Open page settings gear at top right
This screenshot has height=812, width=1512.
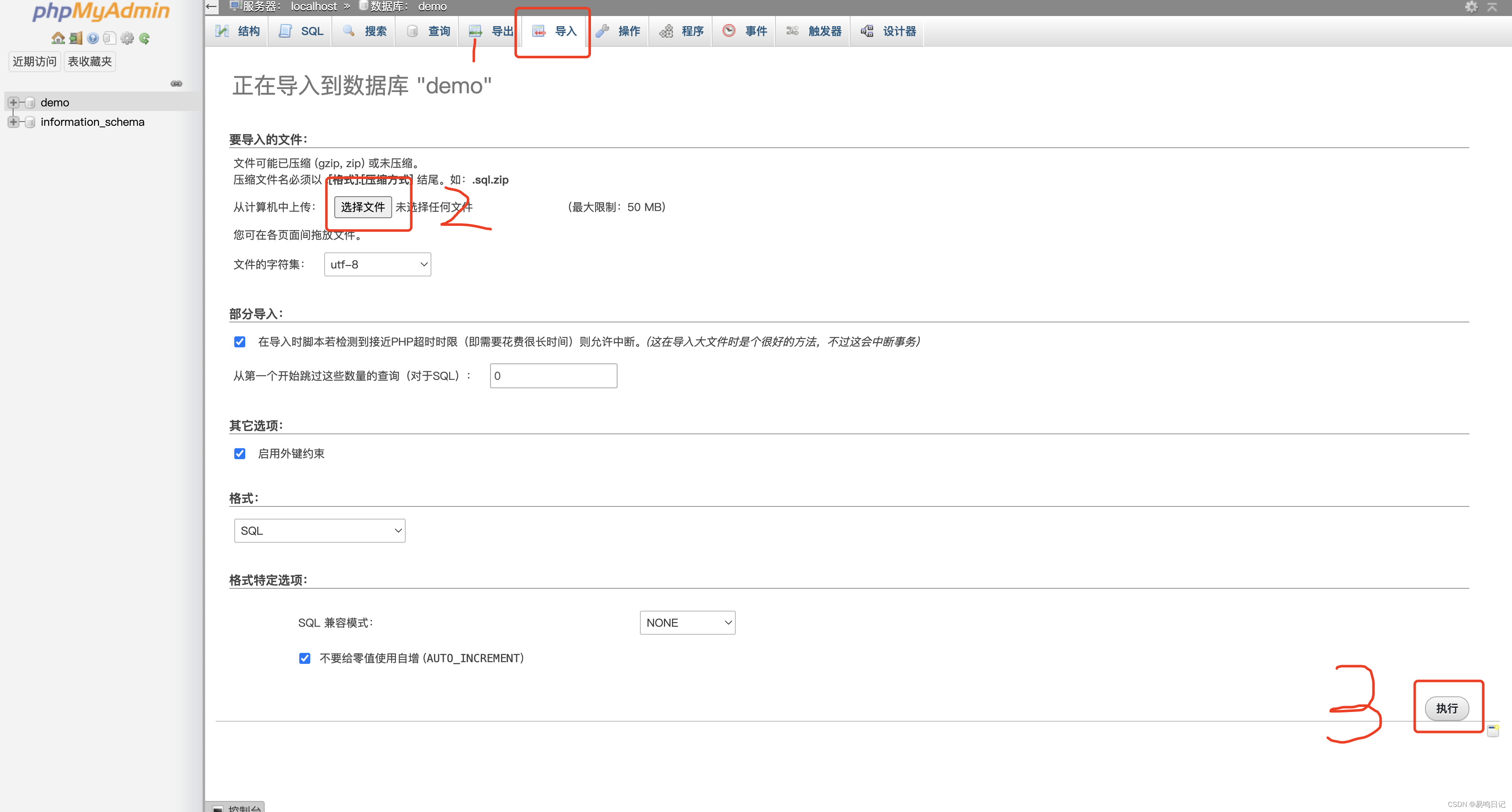point(1471,6)
